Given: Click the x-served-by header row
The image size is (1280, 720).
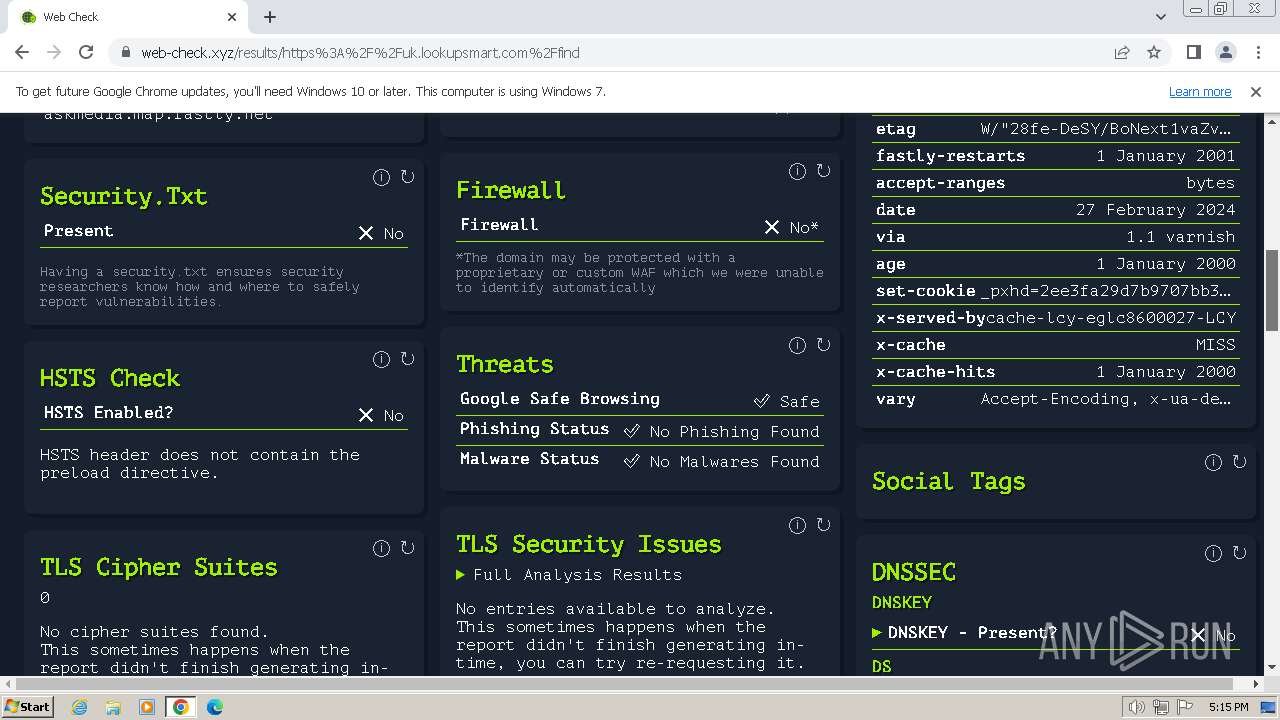Looking at the screenshot, I should pyautogui.click(x=1056, y=318).
